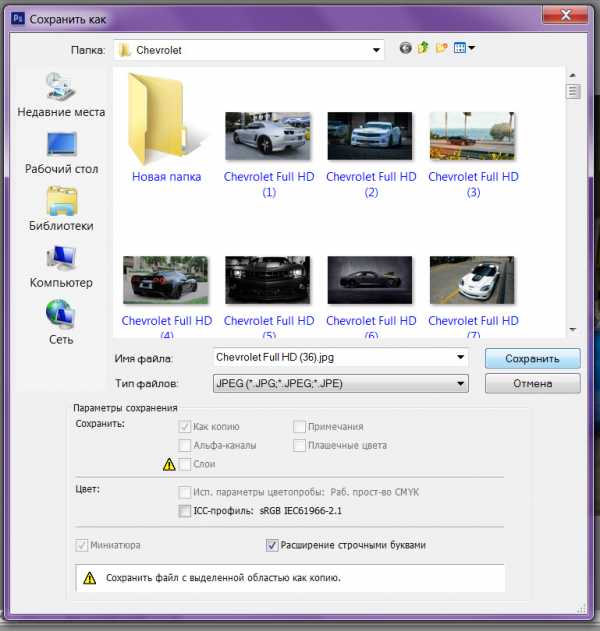Open the view menu icon
This screenshot has width=600, height=631.
[464, 48]
